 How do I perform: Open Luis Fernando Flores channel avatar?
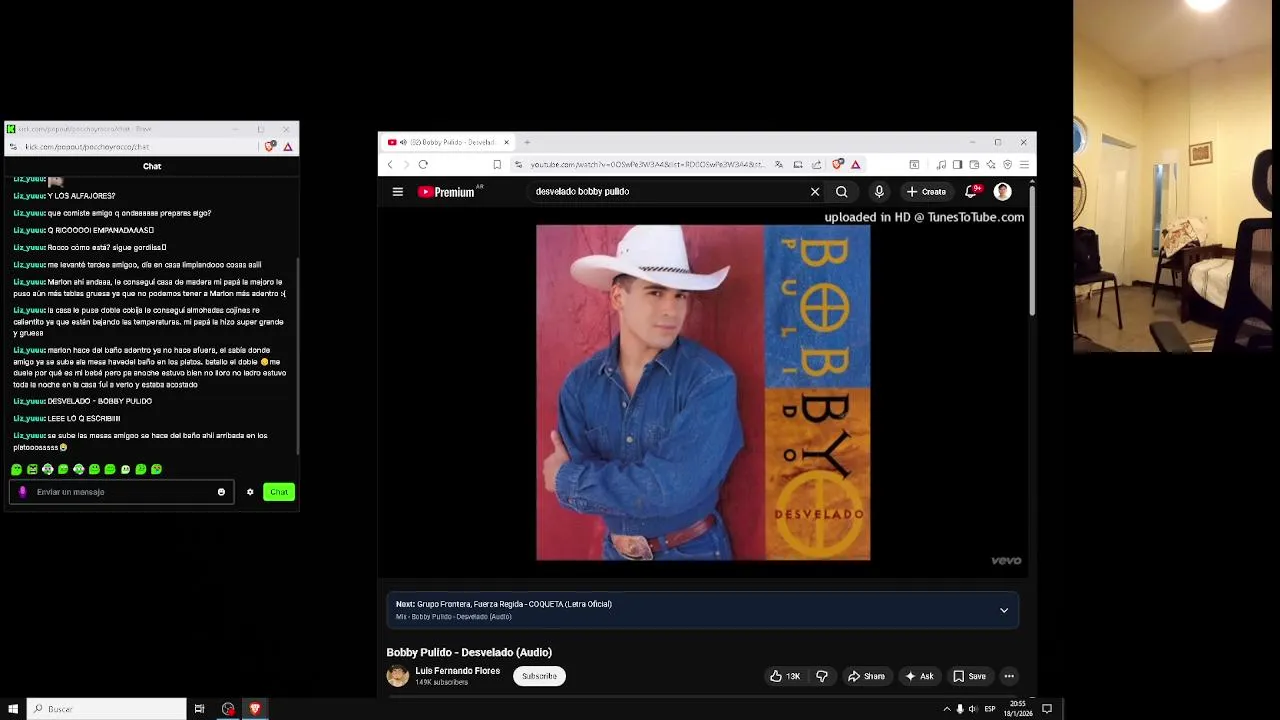point(398,676)
